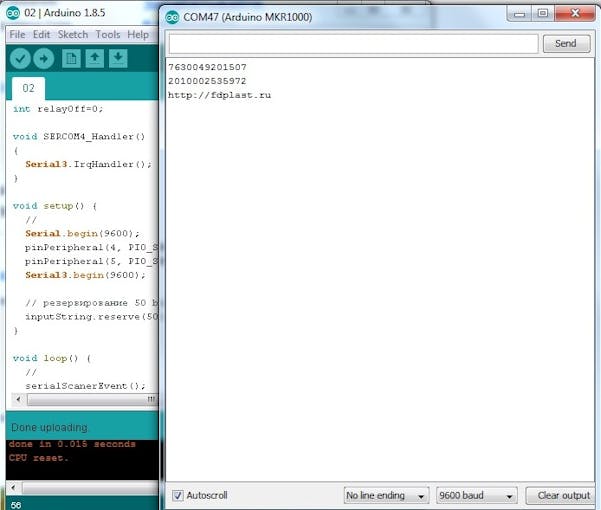The height and width of the screenshot is (510, 601).
Task: Click the Verify sketch checkmark icon
Action: [x=20, y=59]
